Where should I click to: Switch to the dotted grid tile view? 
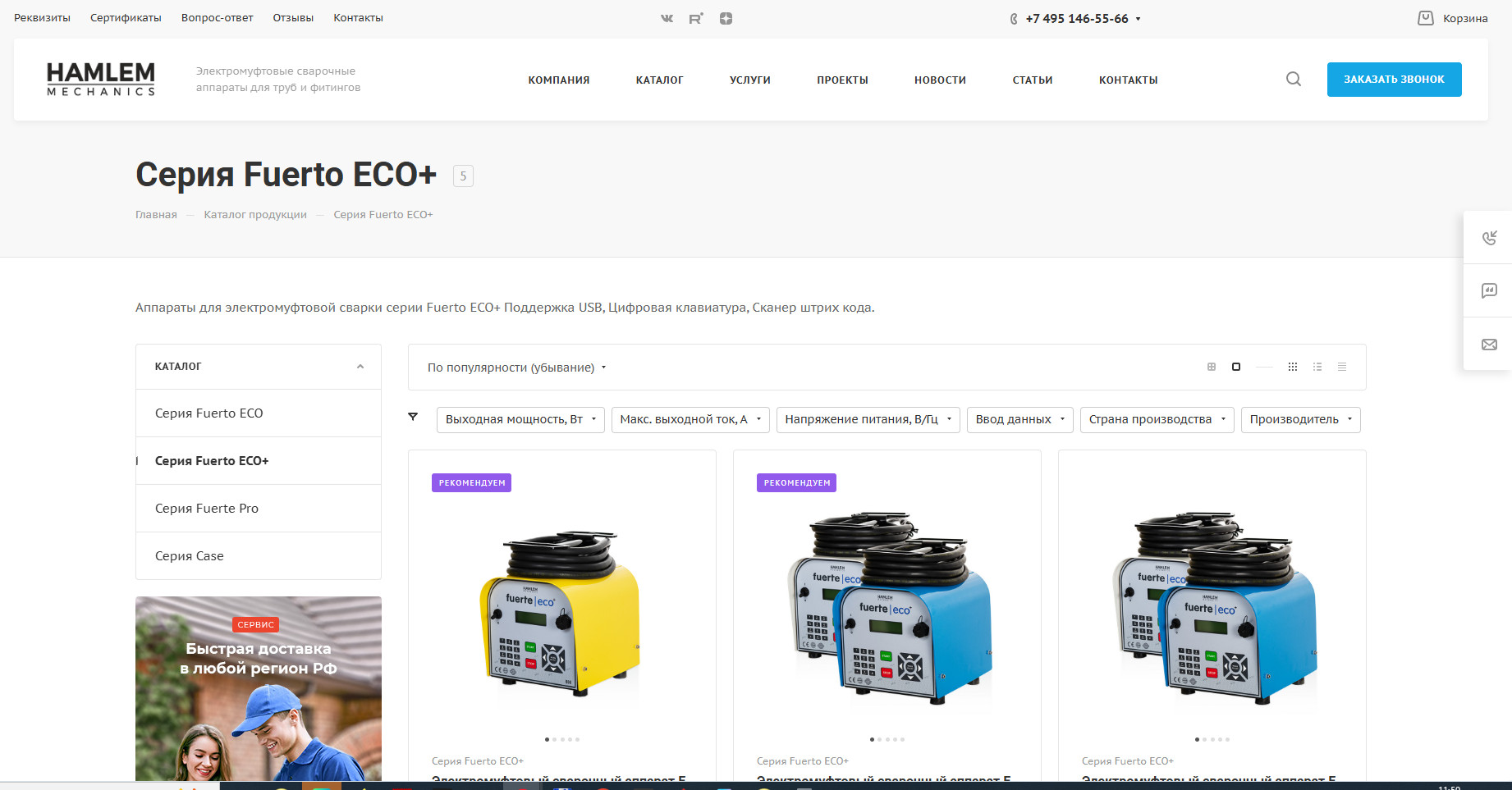pyautogui.click(x=1293, y=367)
